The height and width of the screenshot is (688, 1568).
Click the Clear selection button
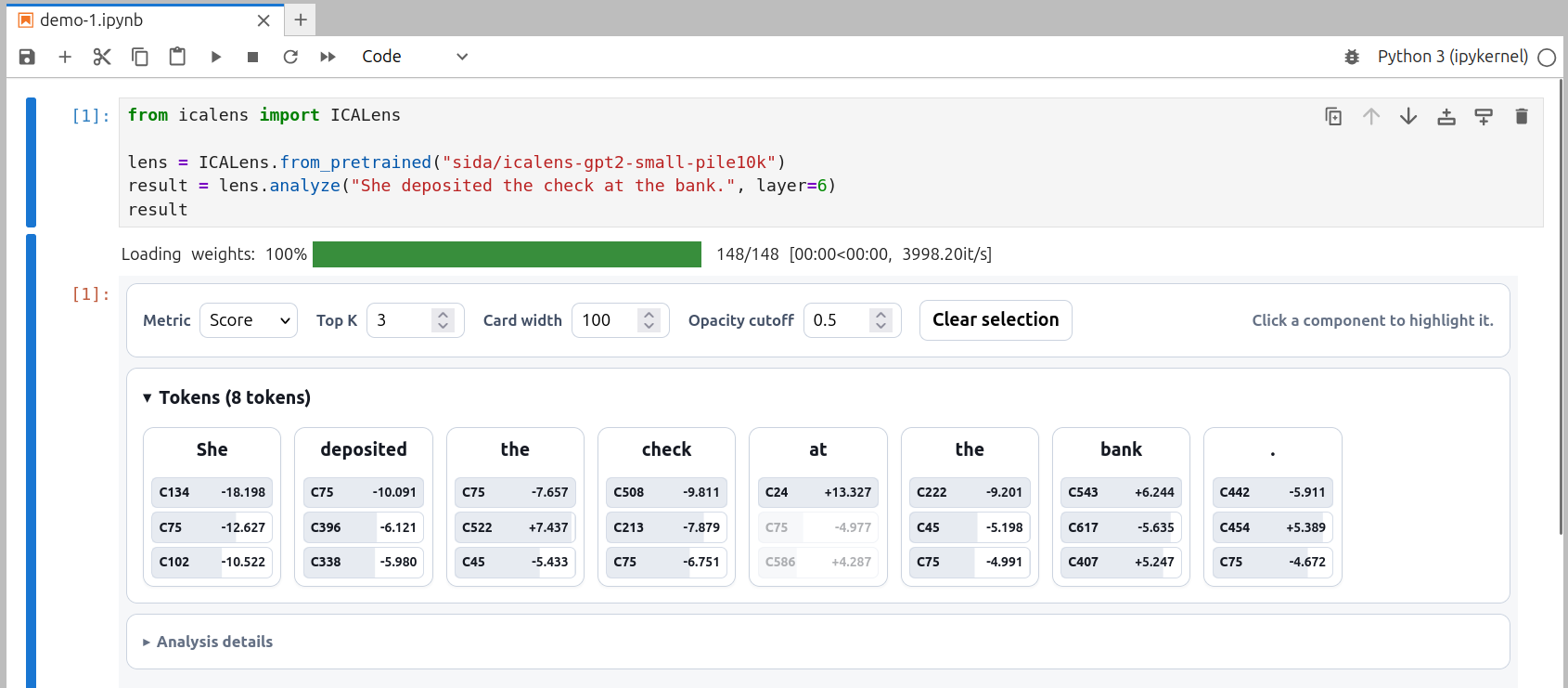pyautogui.click(x=996, y=320)
